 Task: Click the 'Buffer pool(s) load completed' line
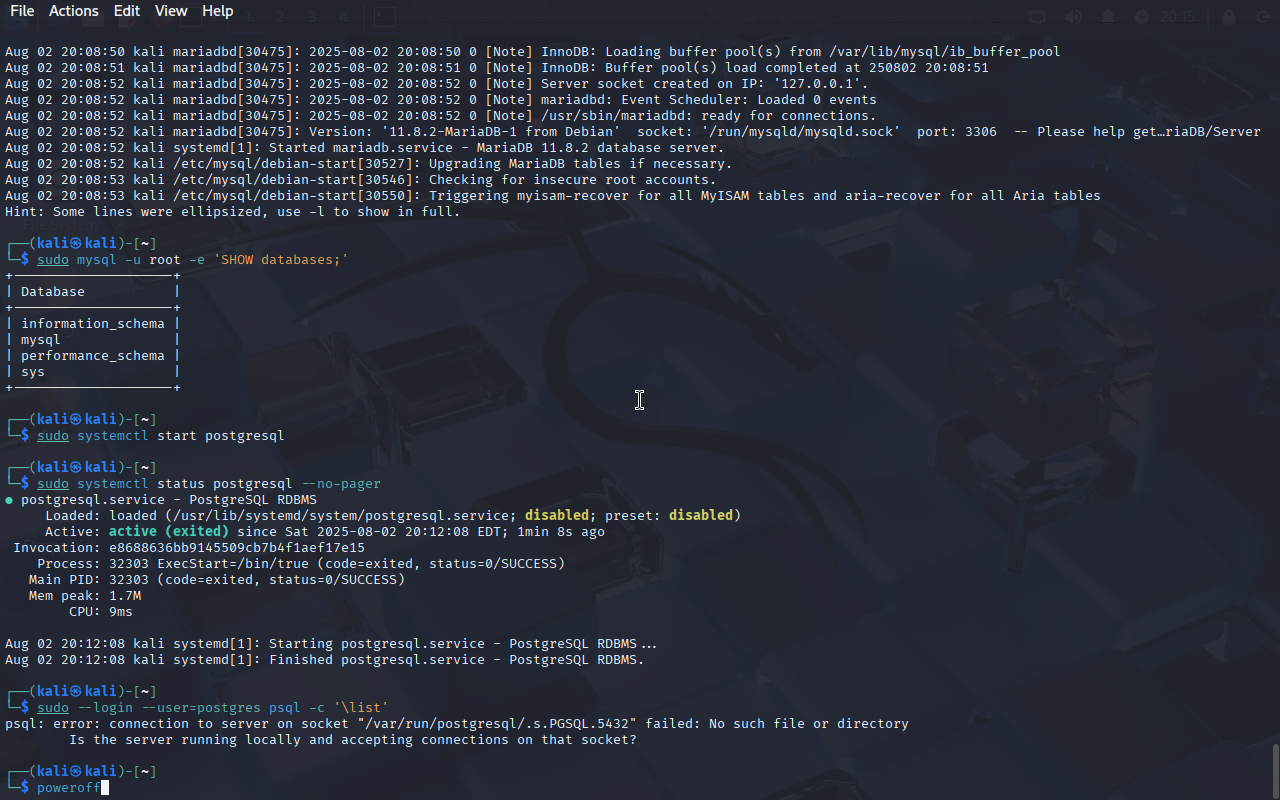click(x=497, y=68)
